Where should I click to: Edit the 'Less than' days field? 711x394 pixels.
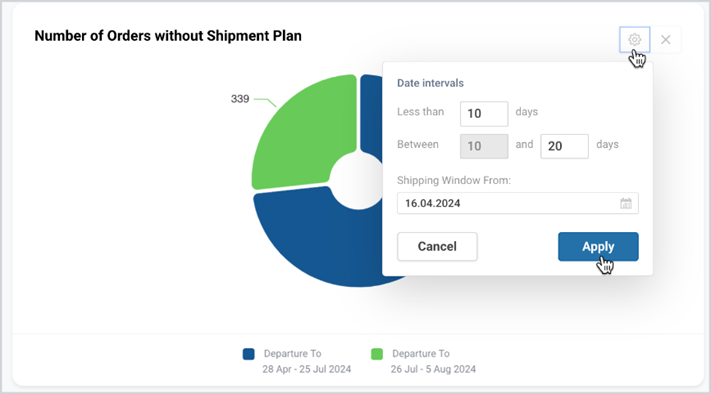pos(484,114)
